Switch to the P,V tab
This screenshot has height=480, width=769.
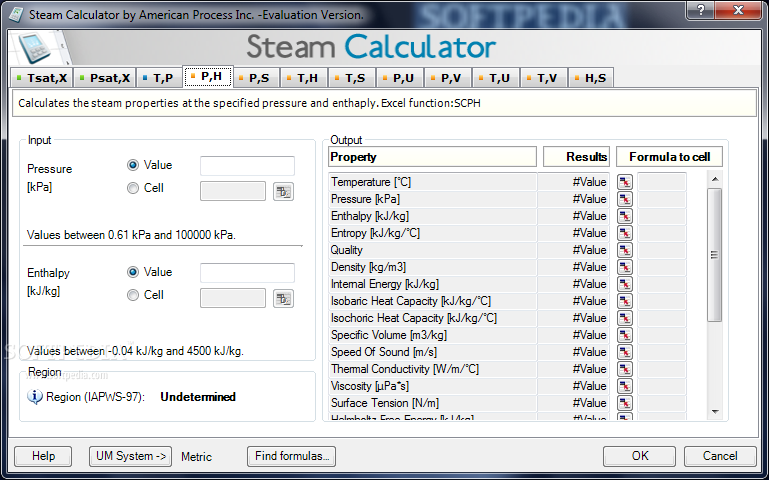point(447,78)
